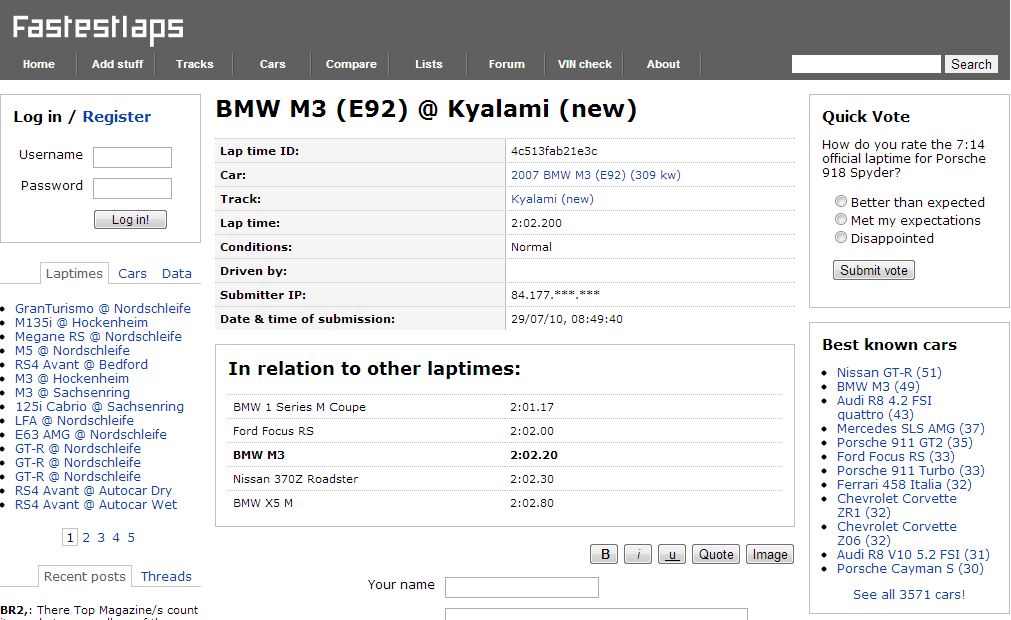Click the Username input field
Image resolution: width=1011 pixels, height=620 pixels.
coord(133,157)
